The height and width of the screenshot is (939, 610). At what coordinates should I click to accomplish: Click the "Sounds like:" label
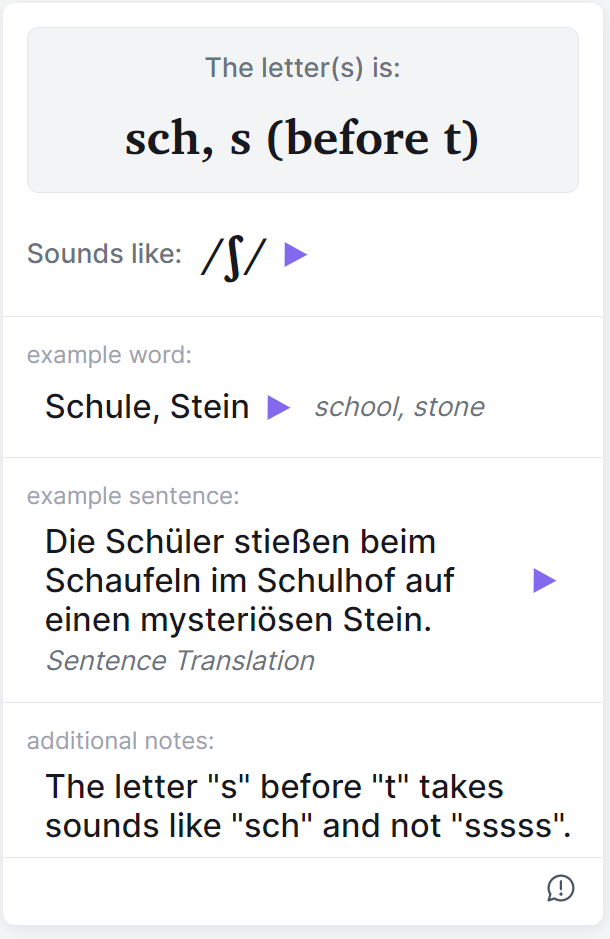[104, 255]
